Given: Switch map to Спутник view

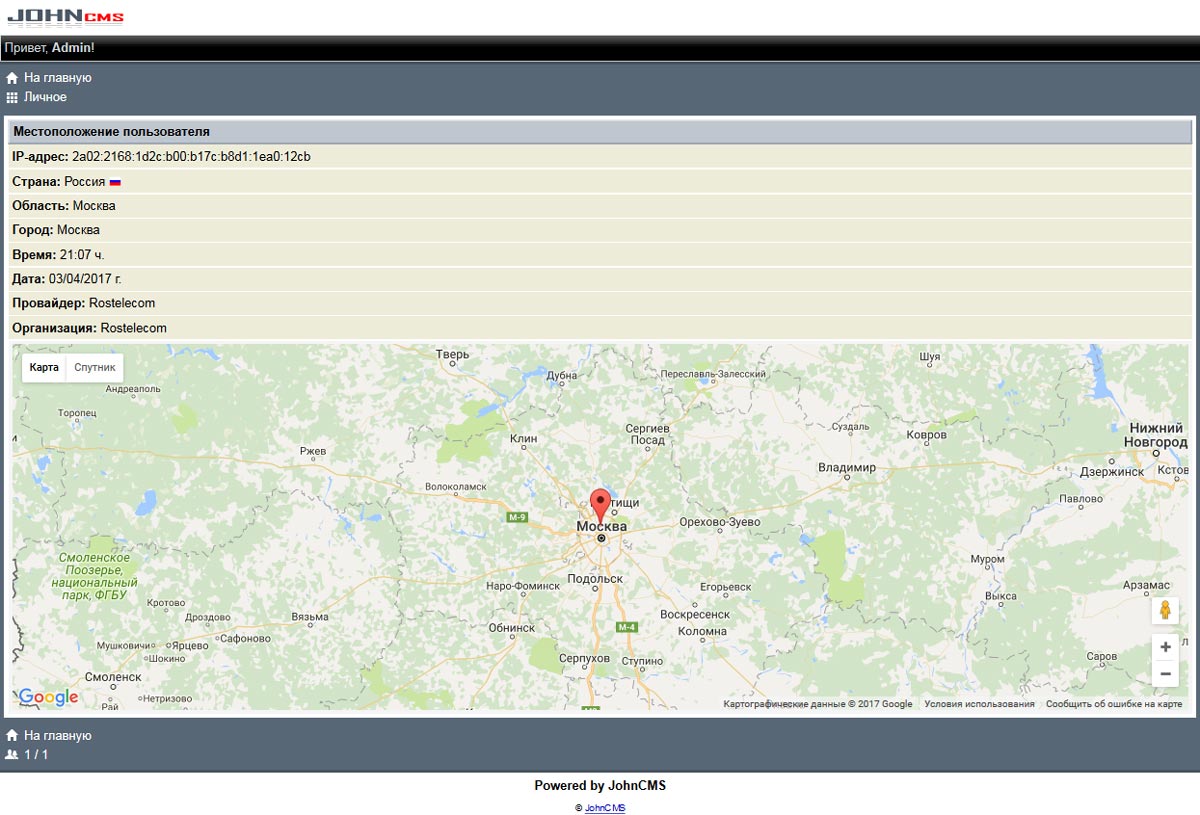Looking at the screenshot, I should click(x=95, y=368).
